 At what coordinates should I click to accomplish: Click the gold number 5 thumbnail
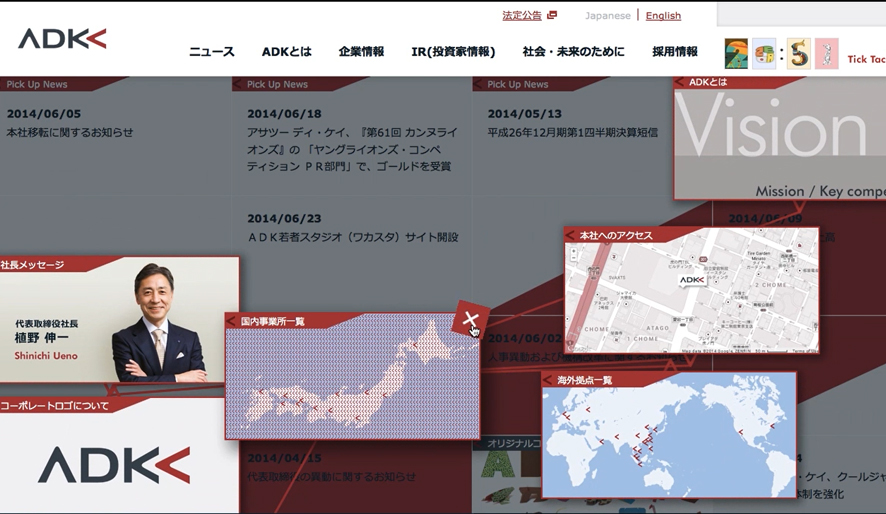click(x=799, y=54)
